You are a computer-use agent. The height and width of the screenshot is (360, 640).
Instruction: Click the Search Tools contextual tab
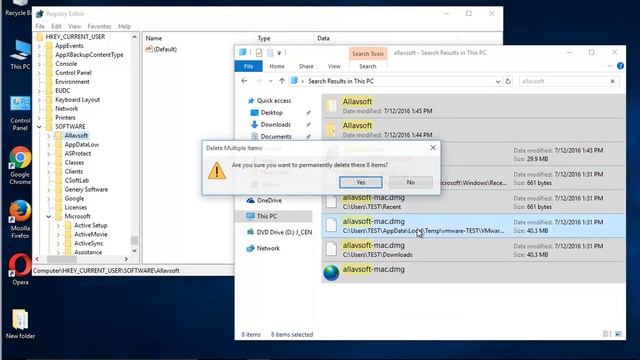[x=368, y=53]
